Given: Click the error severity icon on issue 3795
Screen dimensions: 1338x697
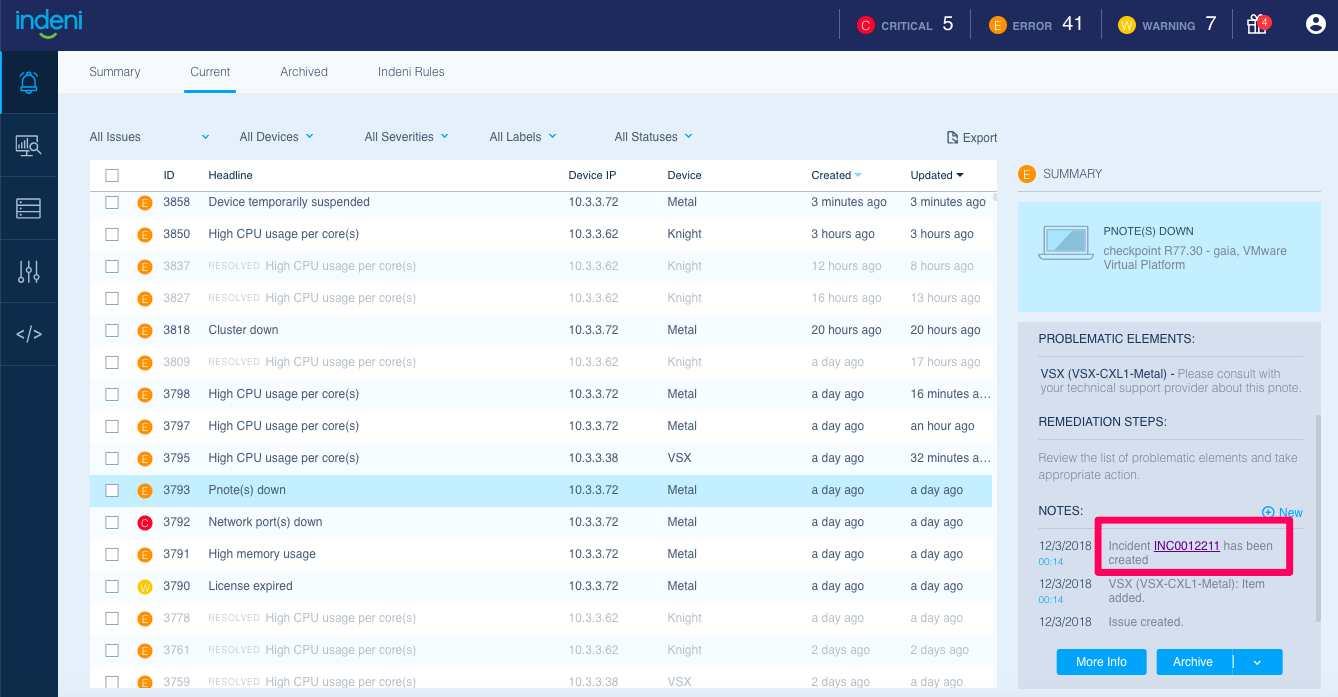Looking at the screenshot, I should pos(145,458).
